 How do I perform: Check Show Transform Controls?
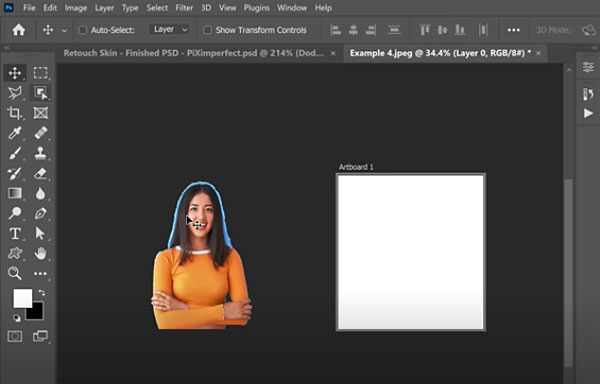coord(207,30)
